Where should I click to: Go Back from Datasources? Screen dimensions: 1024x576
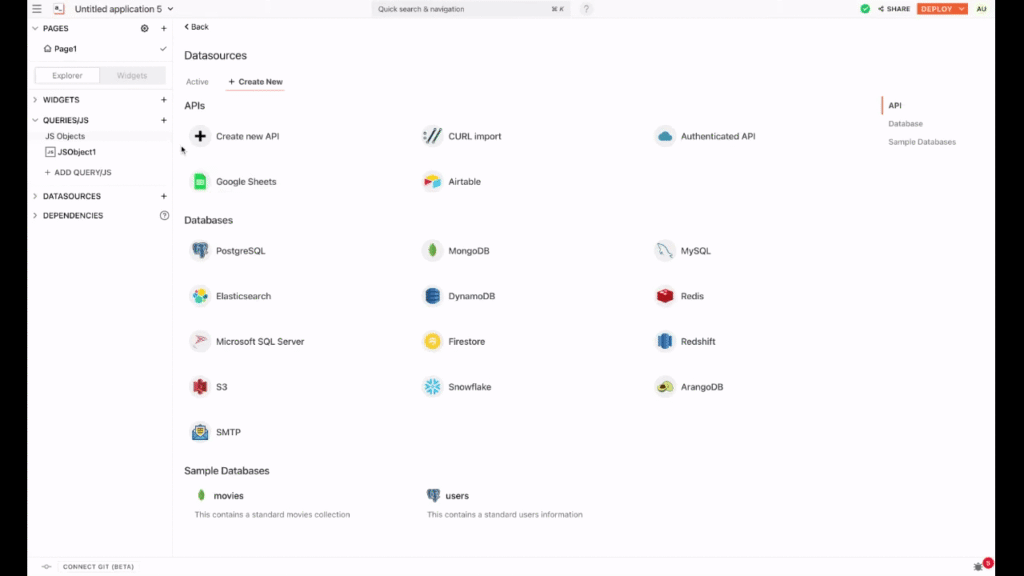[x=197, y=27]
